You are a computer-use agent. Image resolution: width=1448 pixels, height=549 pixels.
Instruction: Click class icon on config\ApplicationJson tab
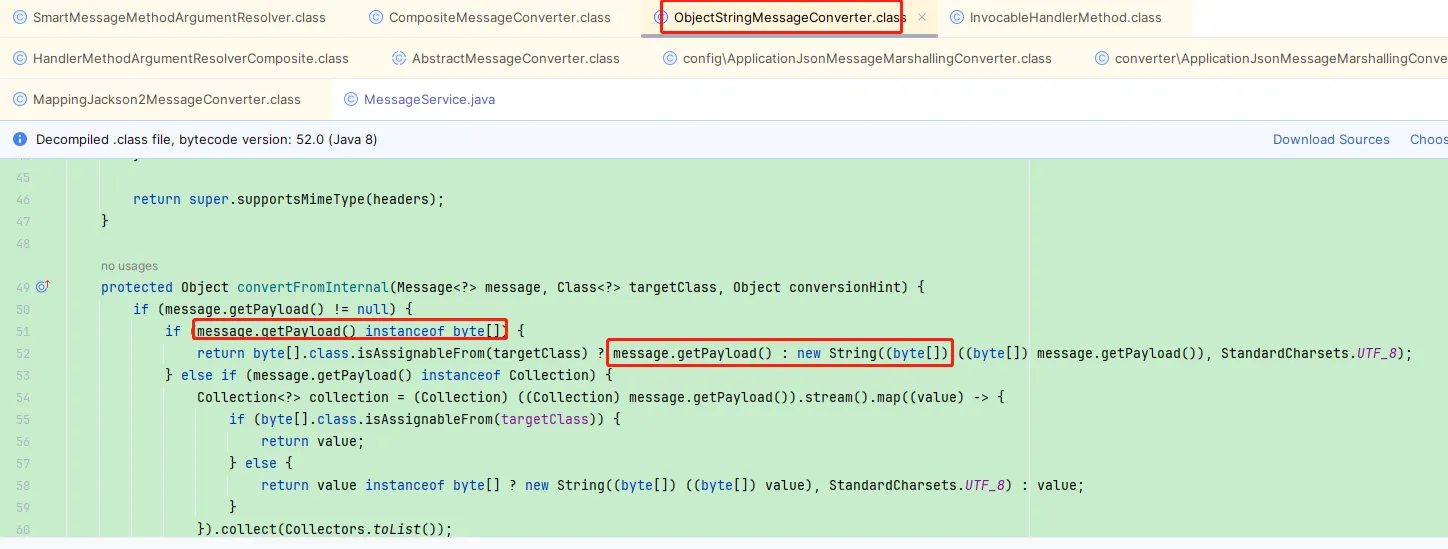[670, 58]
